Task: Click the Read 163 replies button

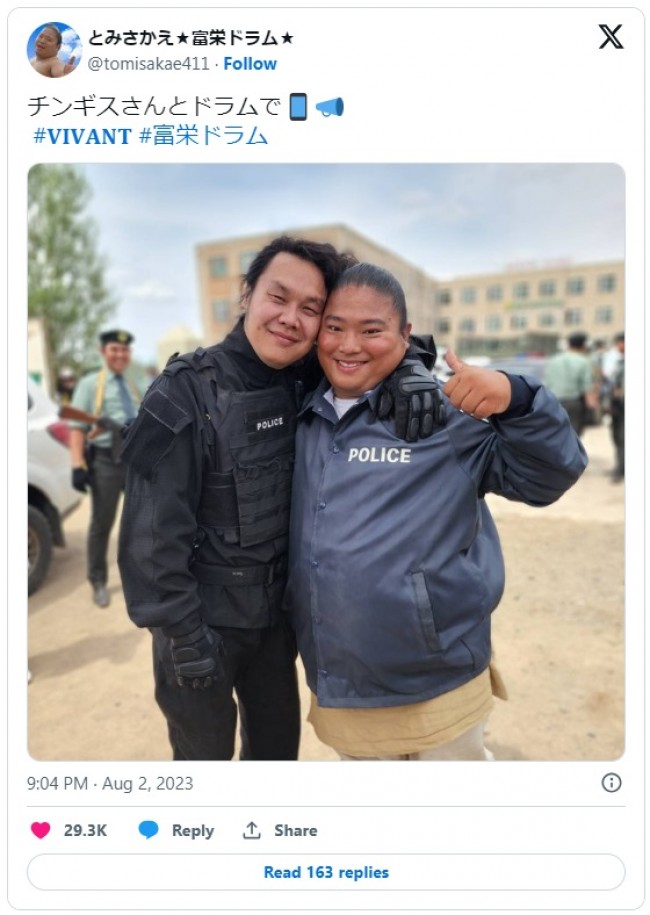Action: coord(326,872)
